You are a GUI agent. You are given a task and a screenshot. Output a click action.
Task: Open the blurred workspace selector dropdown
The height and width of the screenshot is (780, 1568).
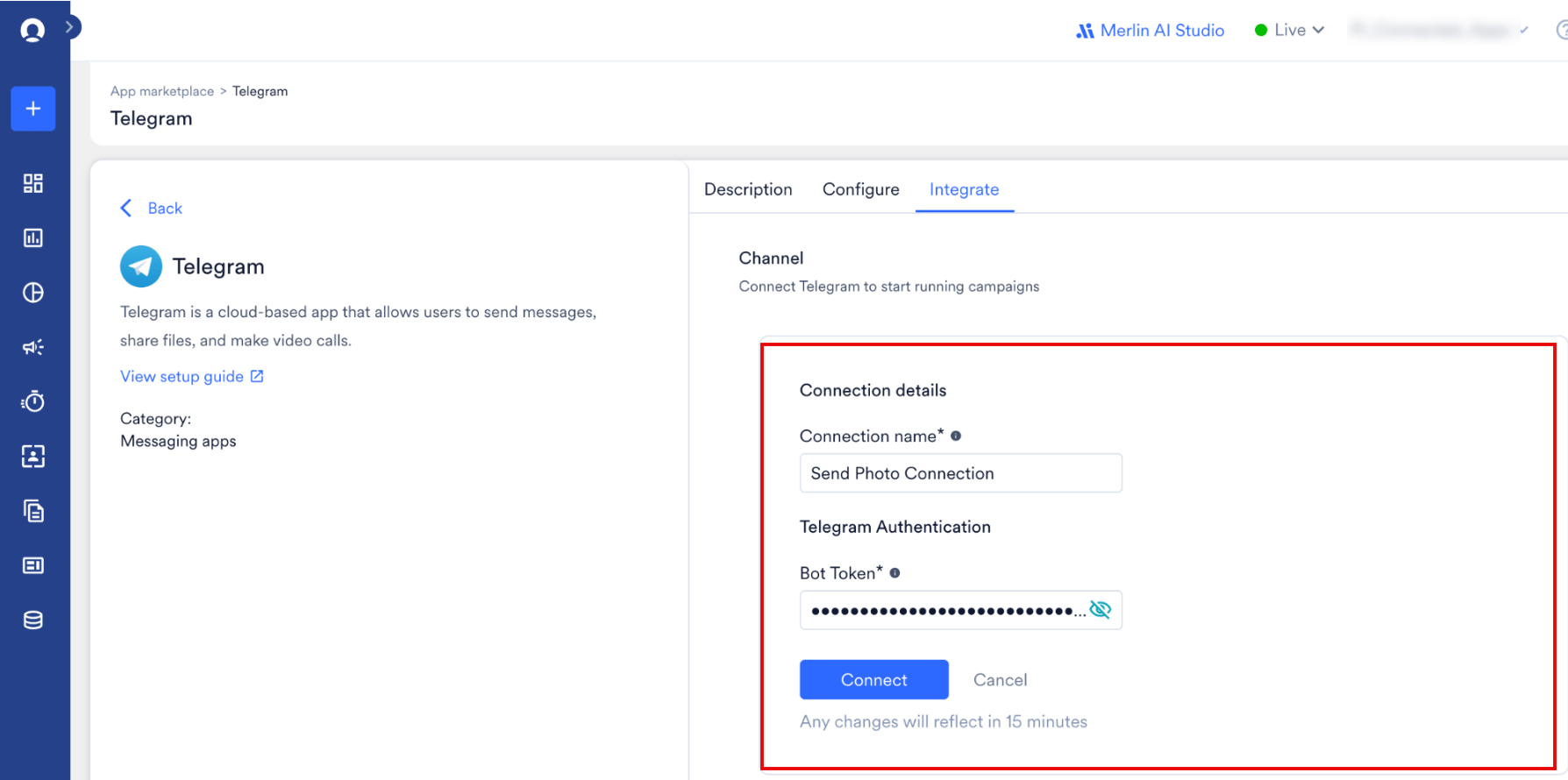coord(1439,30)
